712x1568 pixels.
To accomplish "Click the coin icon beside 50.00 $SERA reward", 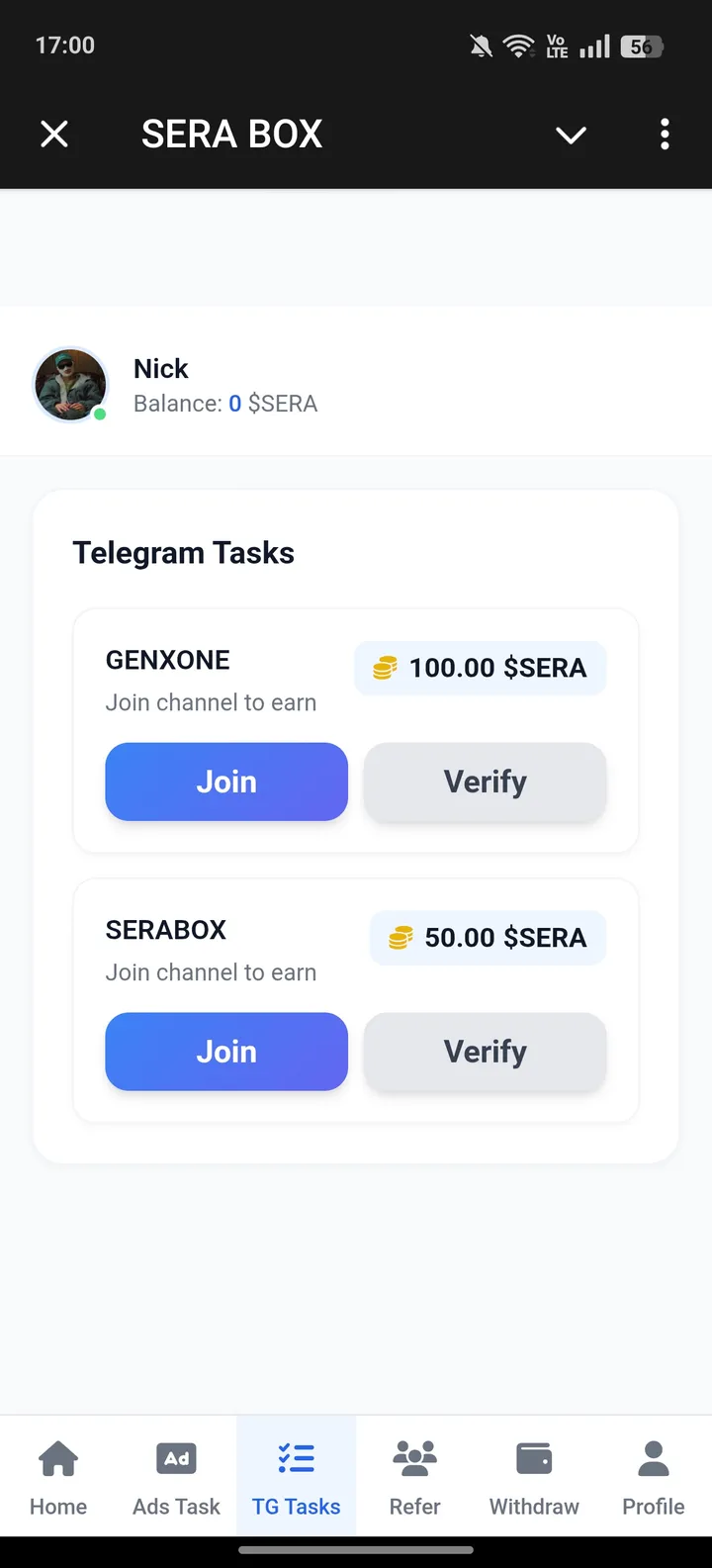I will click(399, 938).
